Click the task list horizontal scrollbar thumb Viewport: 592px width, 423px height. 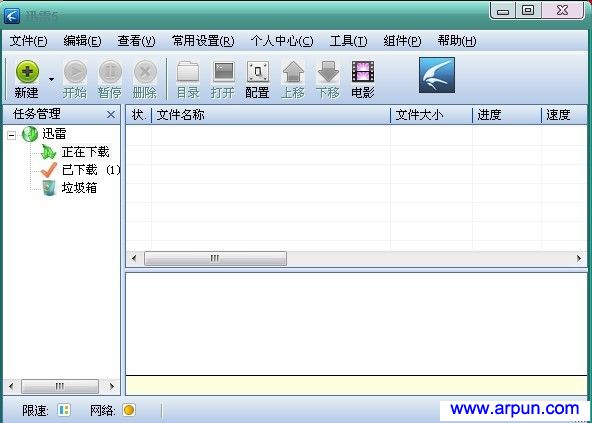(215, 259)
